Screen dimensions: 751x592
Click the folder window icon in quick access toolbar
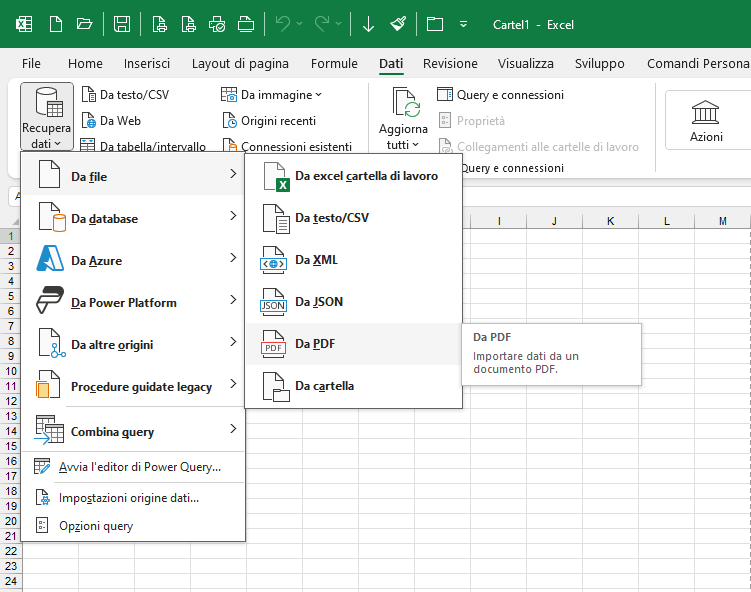(434, 24)
